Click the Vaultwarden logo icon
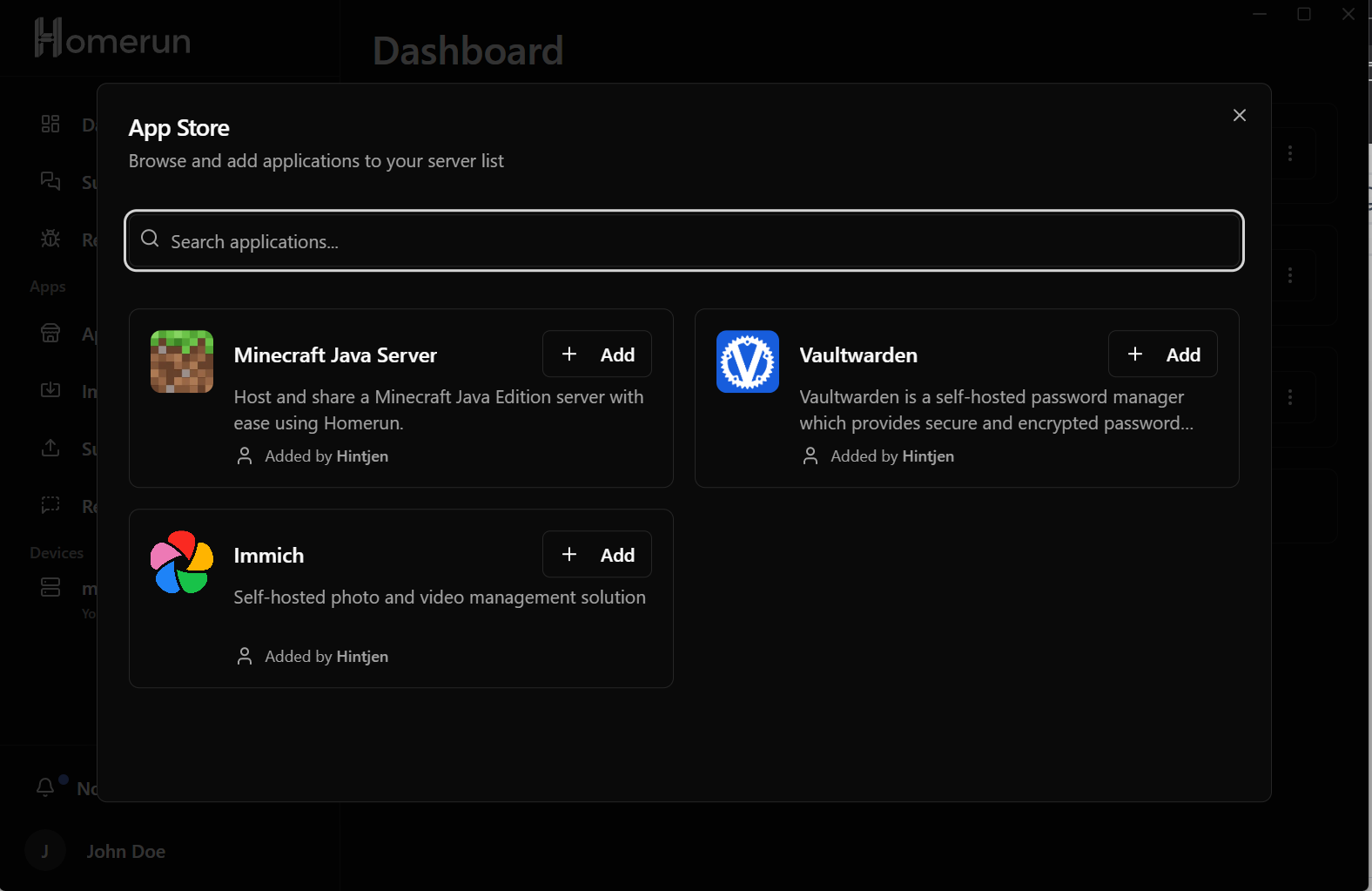The width and height of the screenshot is (1372, 891). (x=748, y=361)
